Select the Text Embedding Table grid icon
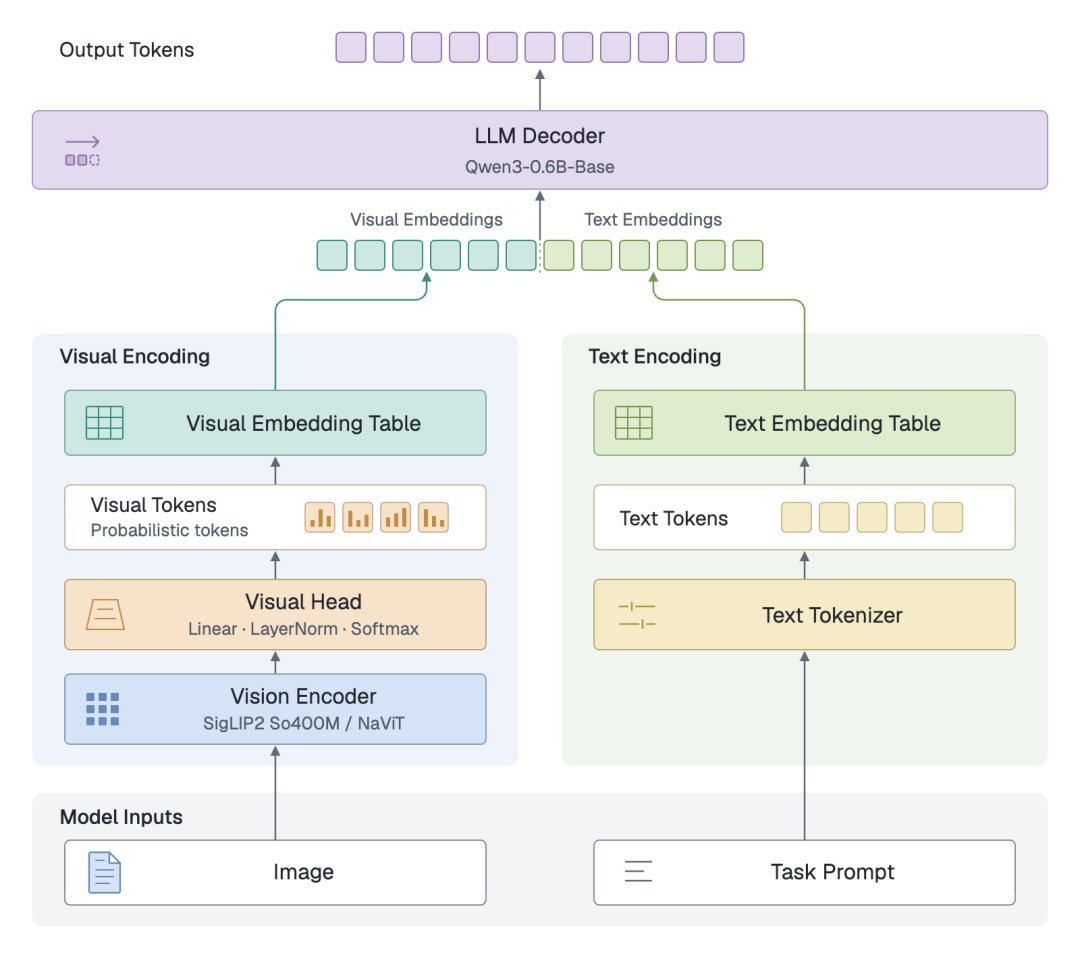Viewport: 1080px width, 959px height. (x=634, y=422)
